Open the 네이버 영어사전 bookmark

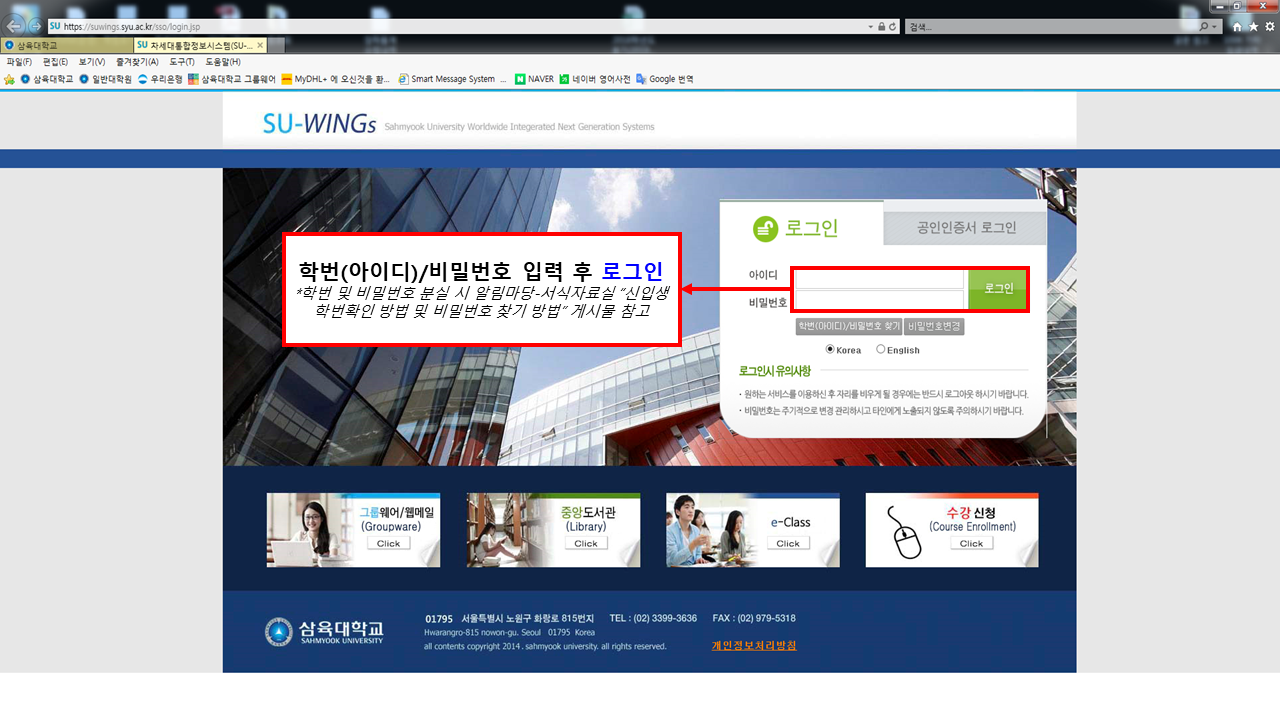tap(594, 79)
